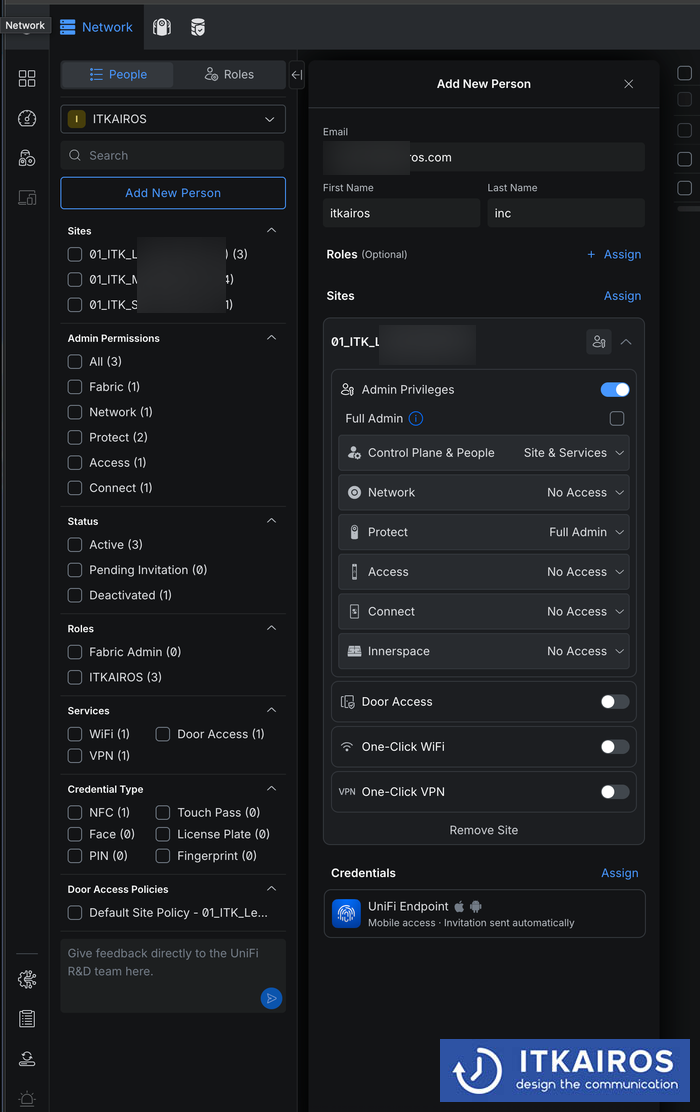This screenshot has height=1112, width=700.
Task: Collapse the Sites filter section
Action: (x=271, y=230)
